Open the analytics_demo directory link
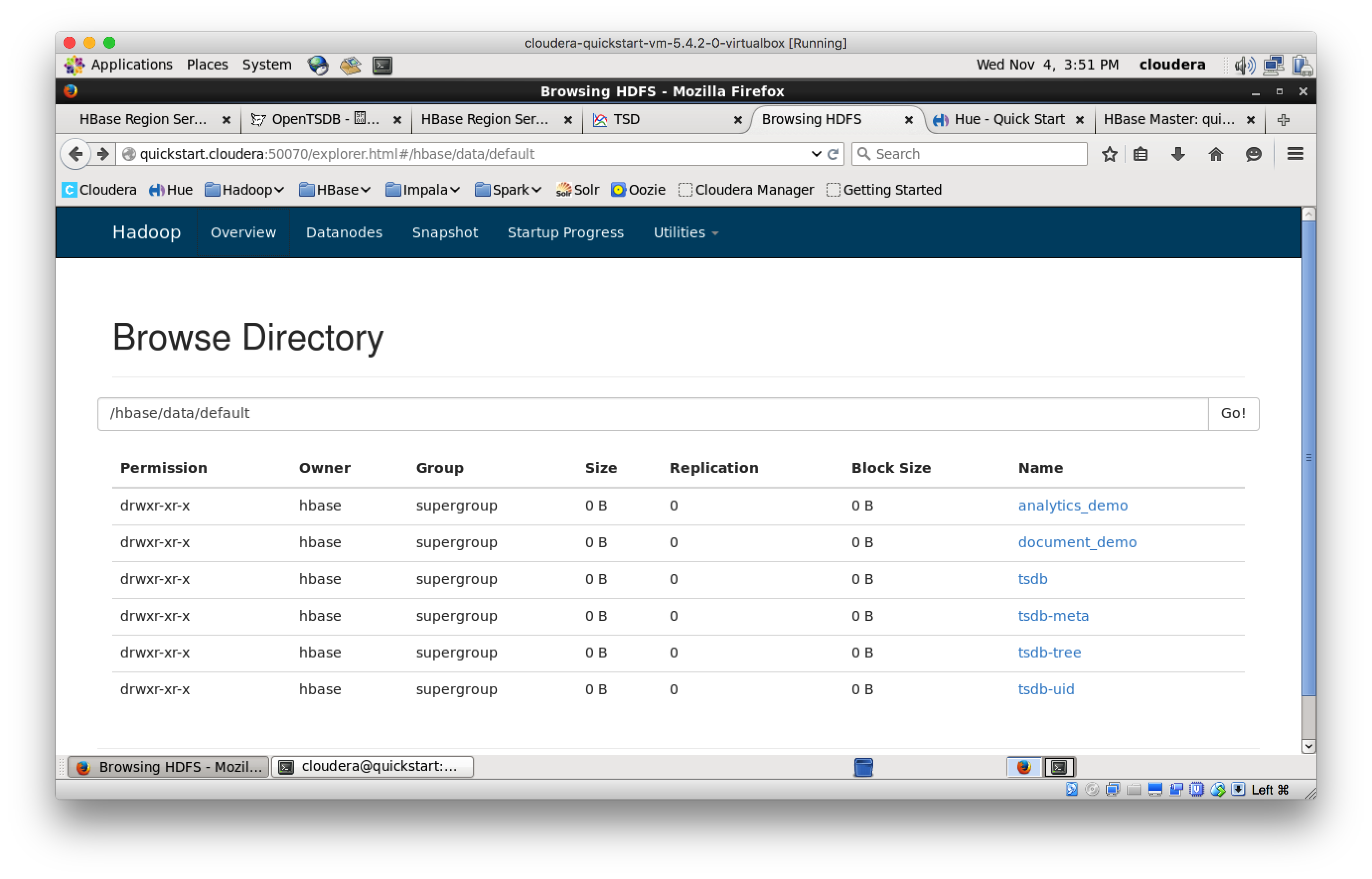Screen dimensions: 1372x879 [1072, 506]
